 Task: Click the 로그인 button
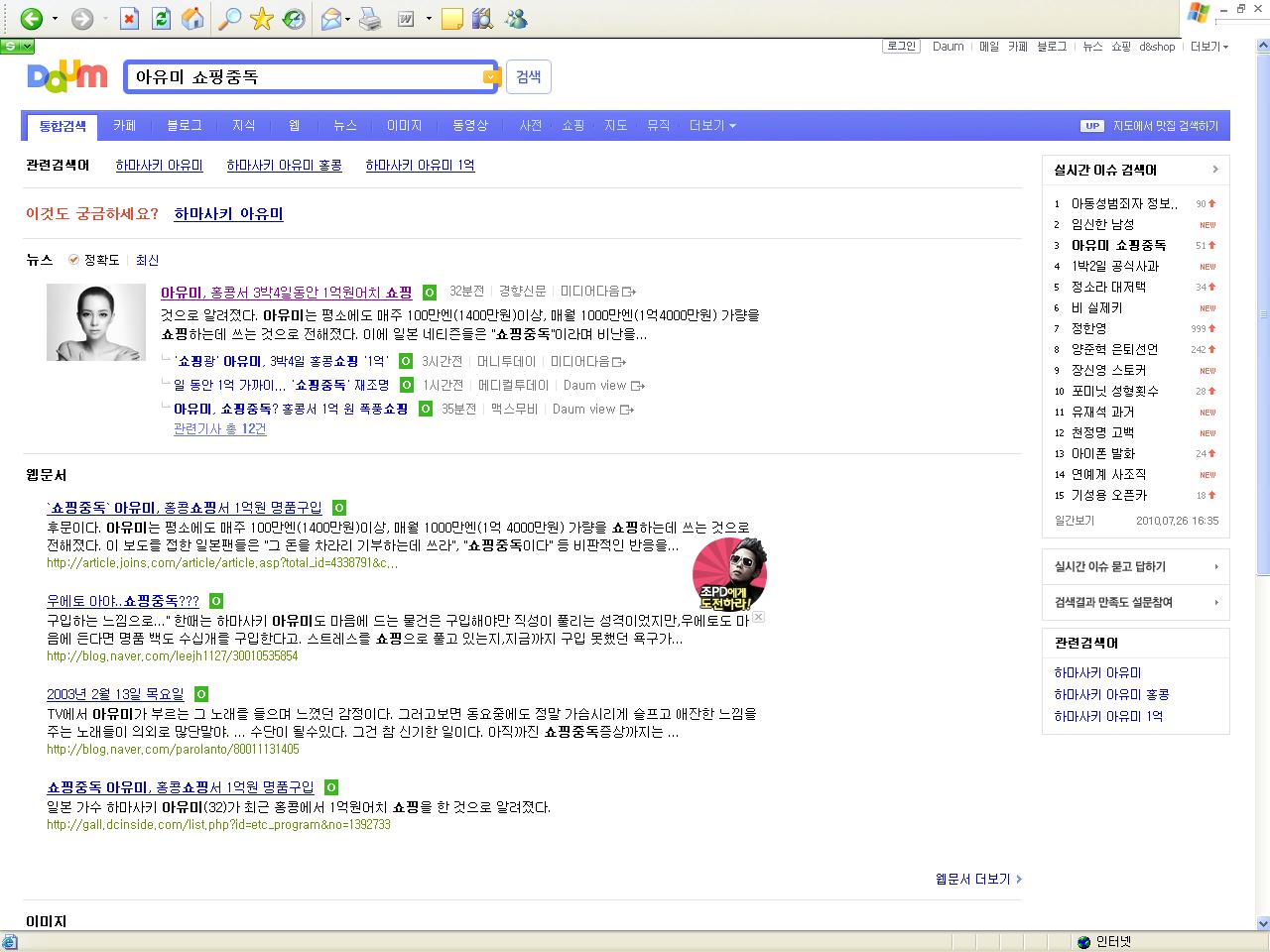pos(901,47)
